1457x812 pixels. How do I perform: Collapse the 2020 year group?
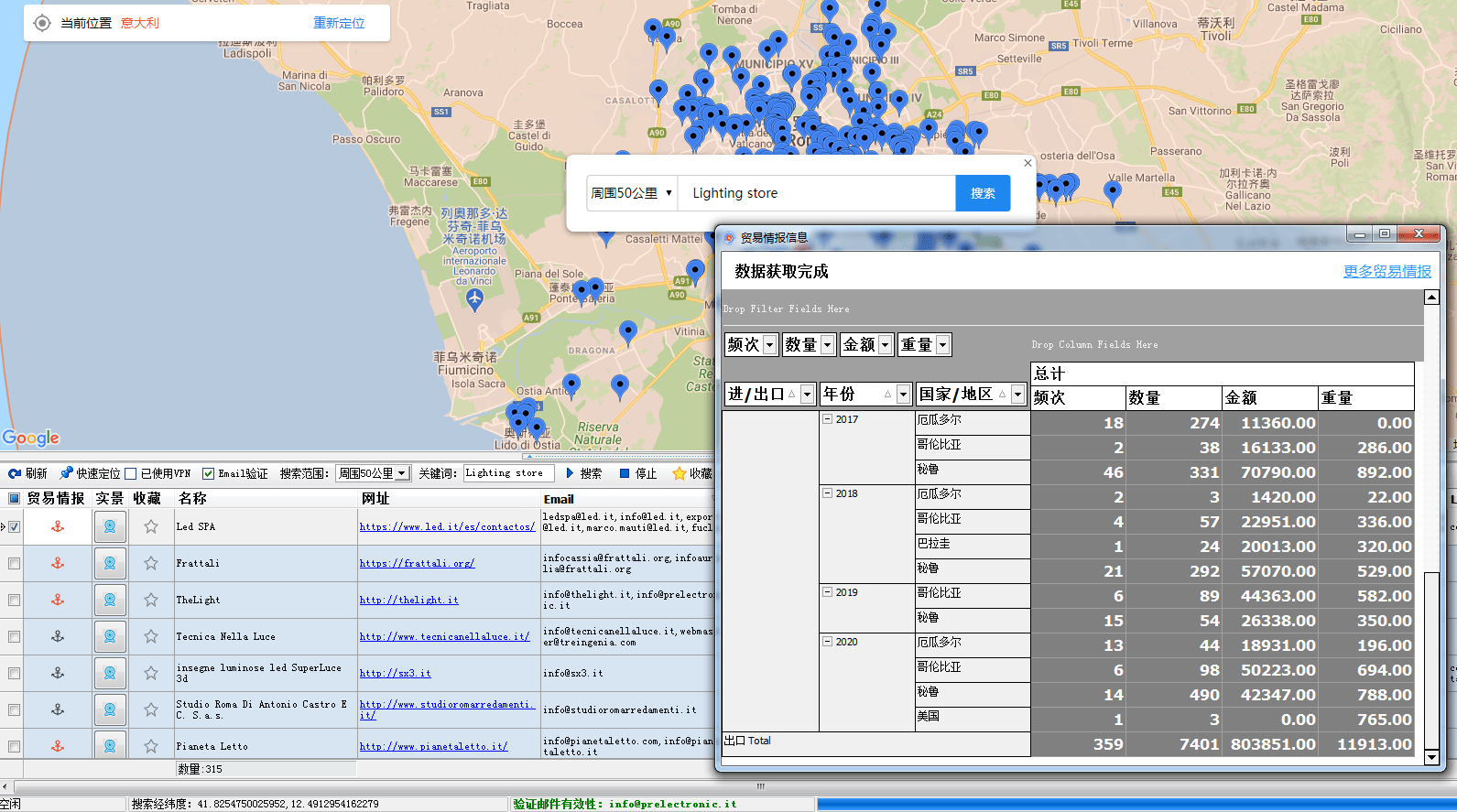click(828, 642)
